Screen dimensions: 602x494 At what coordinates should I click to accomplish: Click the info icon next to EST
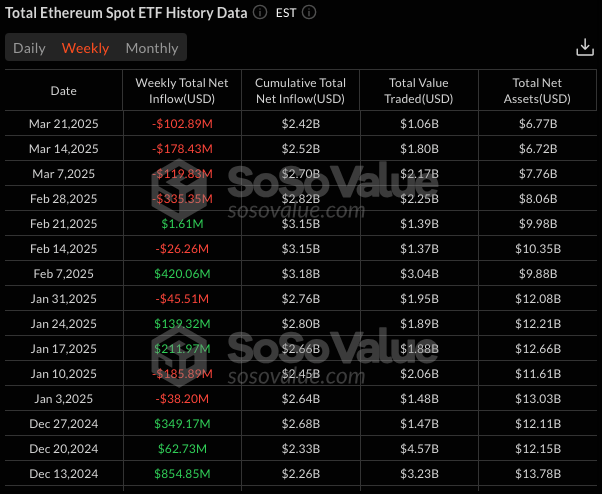(x=309, y=13)
